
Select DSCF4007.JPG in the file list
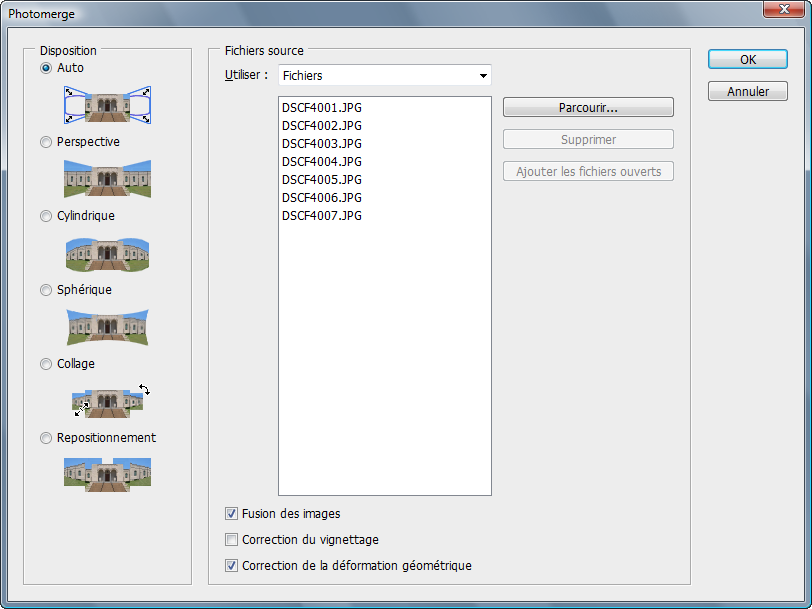[x=322, y=215]
